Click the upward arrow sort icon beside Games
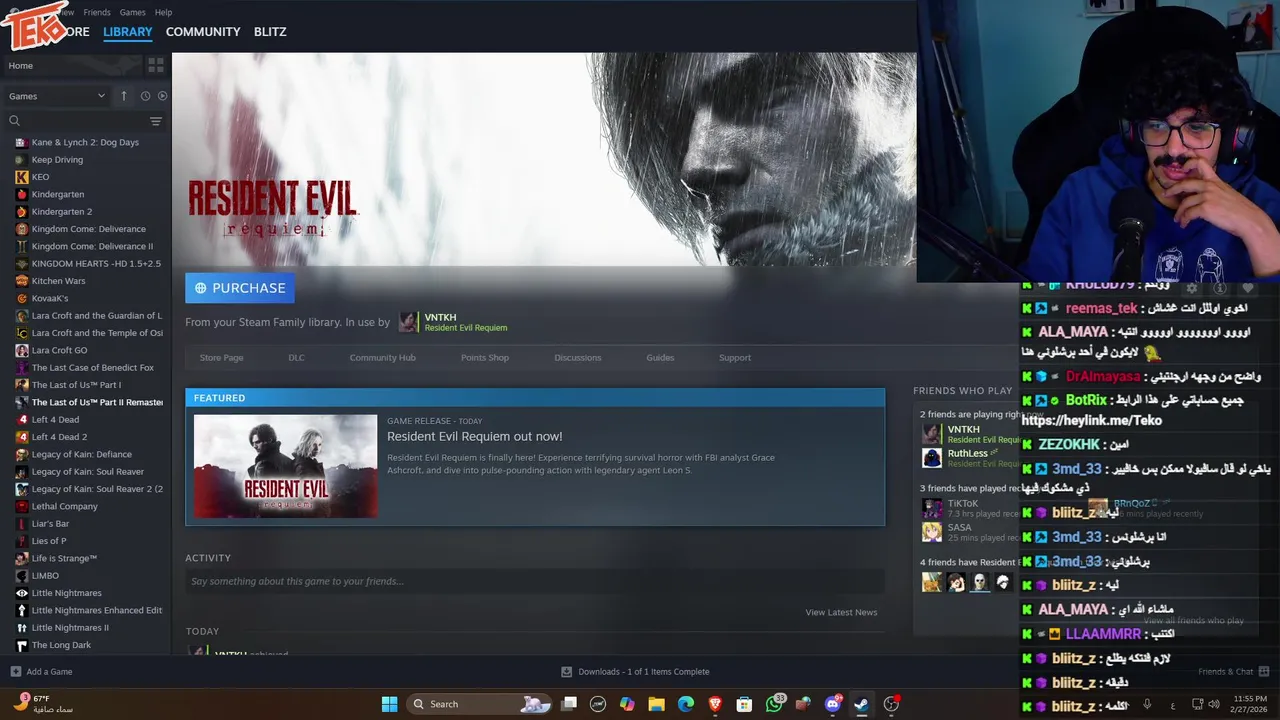 click(x=124, y=96)
